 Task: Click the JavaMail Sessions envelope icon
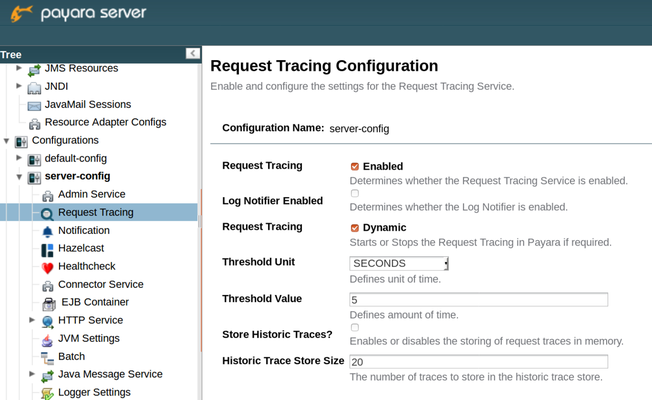(x=34, y=105)
